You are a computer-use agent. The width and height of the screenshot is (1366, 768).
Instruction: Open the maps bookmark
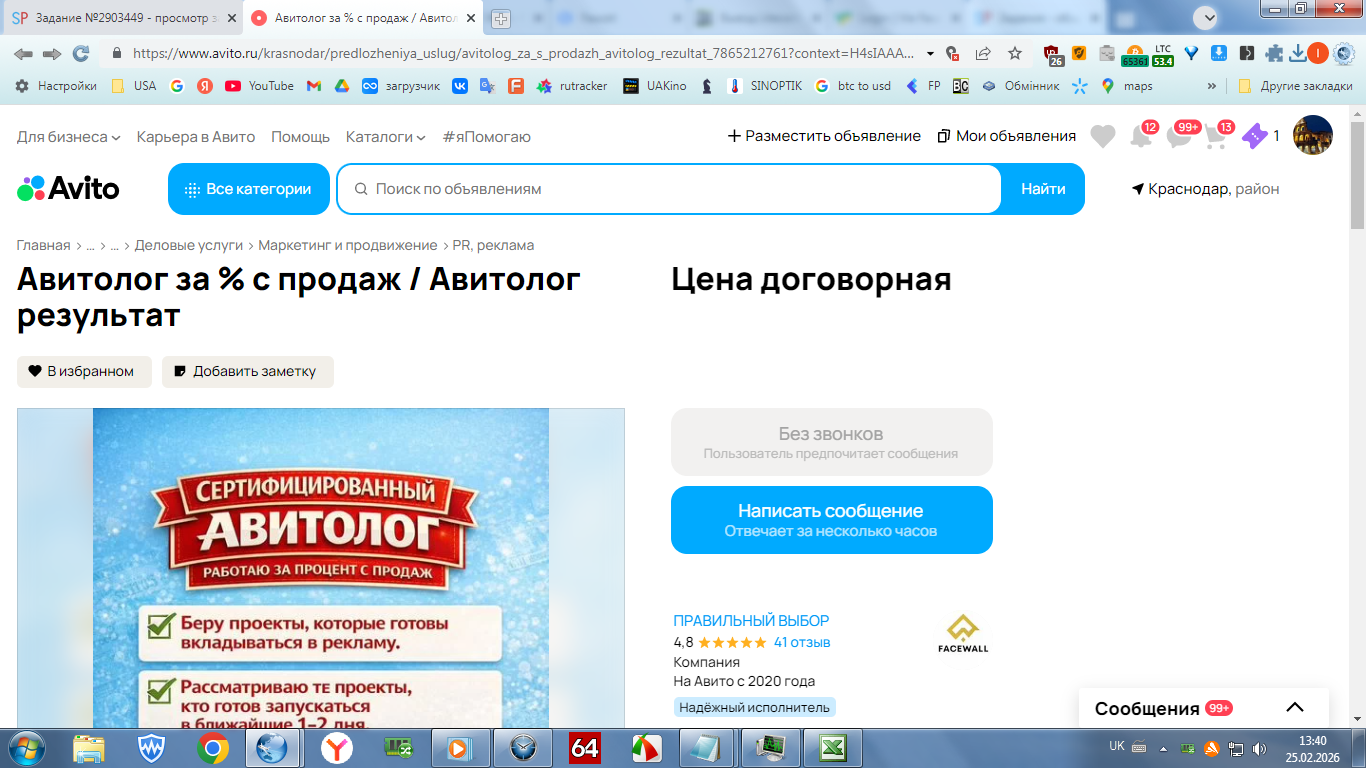1126,86
